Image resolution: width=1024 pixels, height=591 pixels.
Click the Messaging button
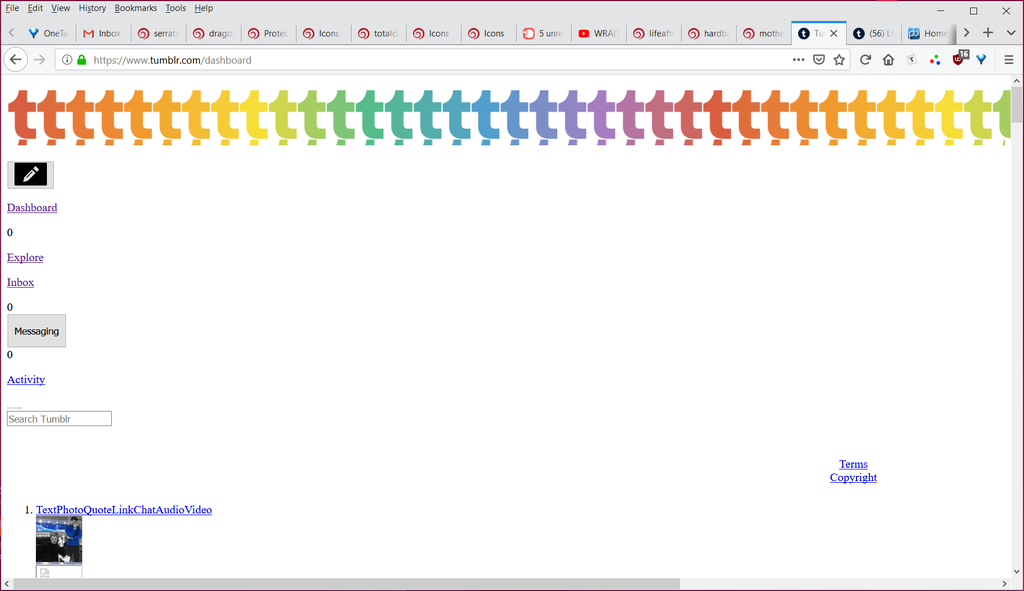(x=37, y=331)
